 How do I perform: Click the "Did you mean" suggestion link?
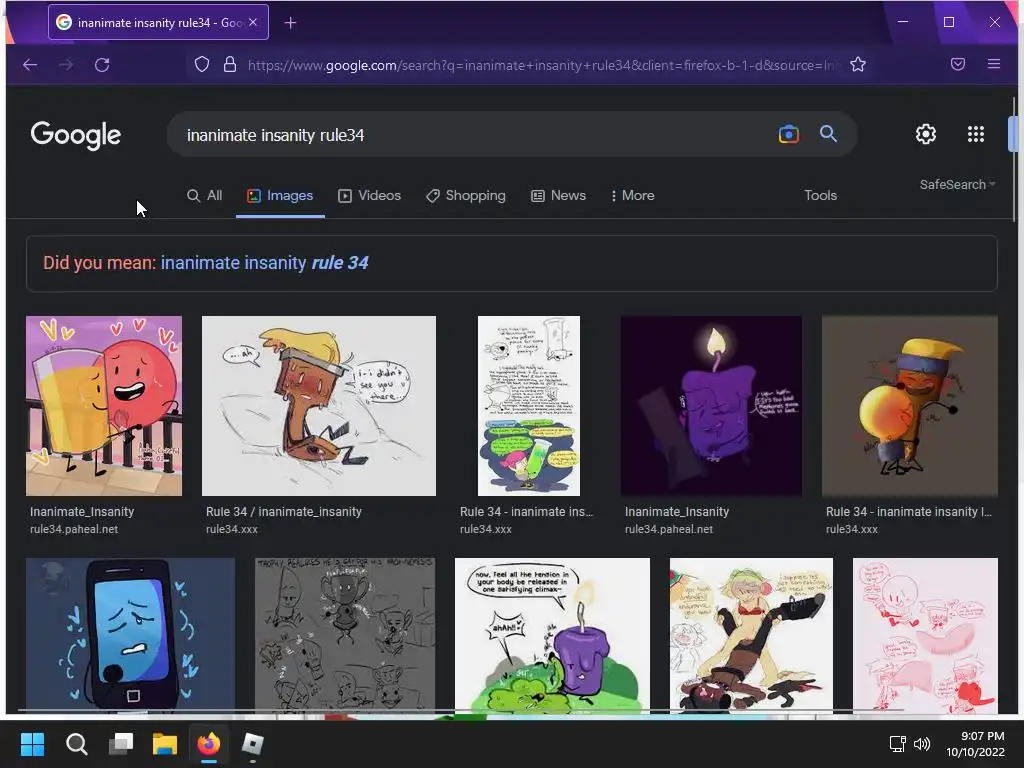pos(264,263)
